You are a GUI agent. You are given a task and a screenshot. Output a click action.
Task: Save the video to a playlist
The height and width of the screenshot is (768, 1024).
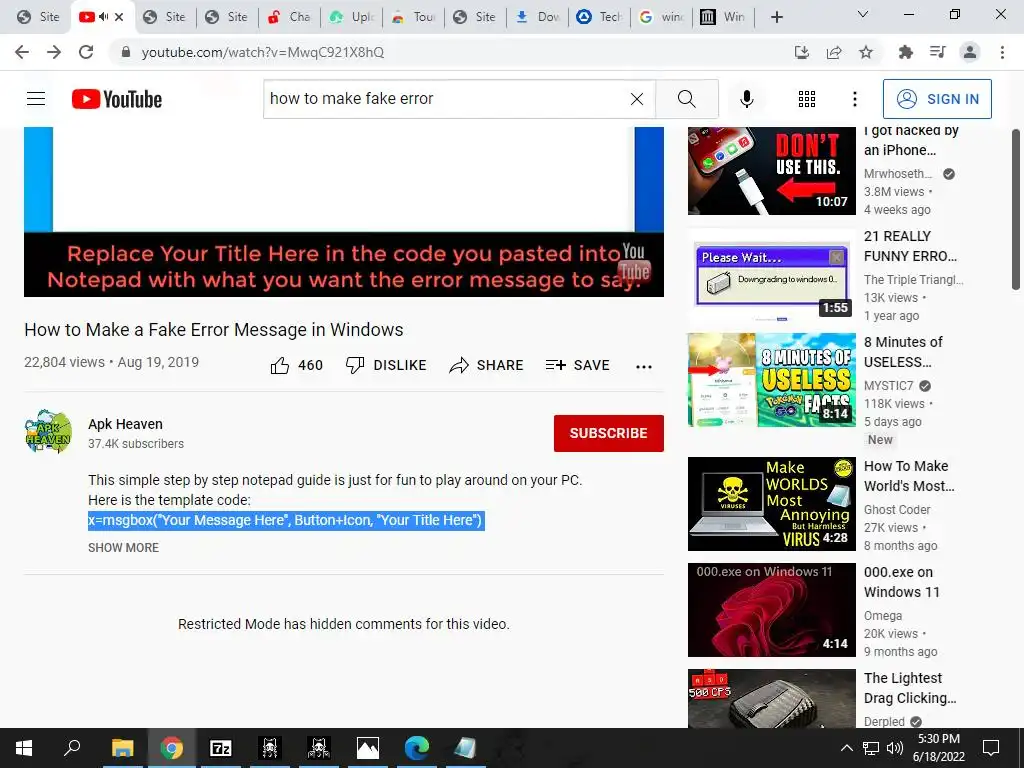click(x=577, y=365)
